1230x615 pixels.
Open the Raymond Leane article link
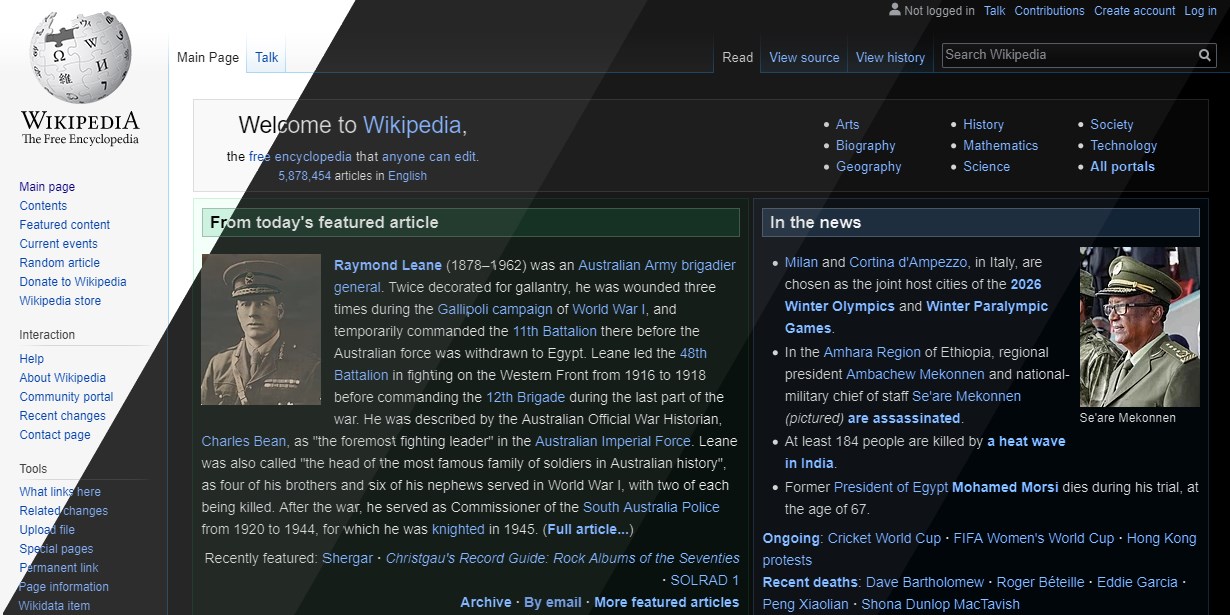pos(388,265)
